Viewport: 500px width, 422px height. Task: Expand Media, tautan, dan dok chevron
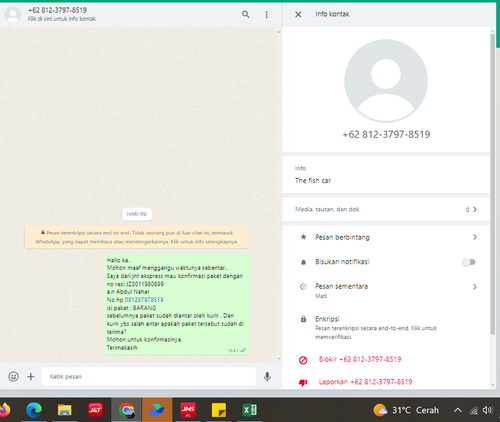(475, 209)
